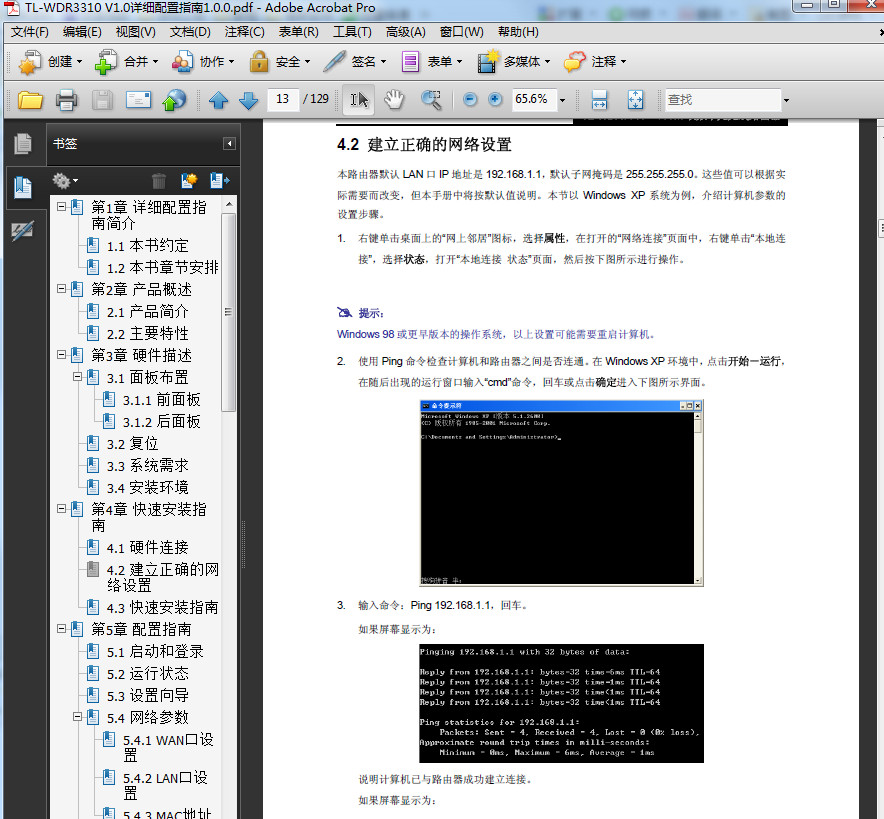Collapse the 第4章 快速安装指南 bookmark
The height and width of the screenshot is (819, 884).
tap(61, 508)
